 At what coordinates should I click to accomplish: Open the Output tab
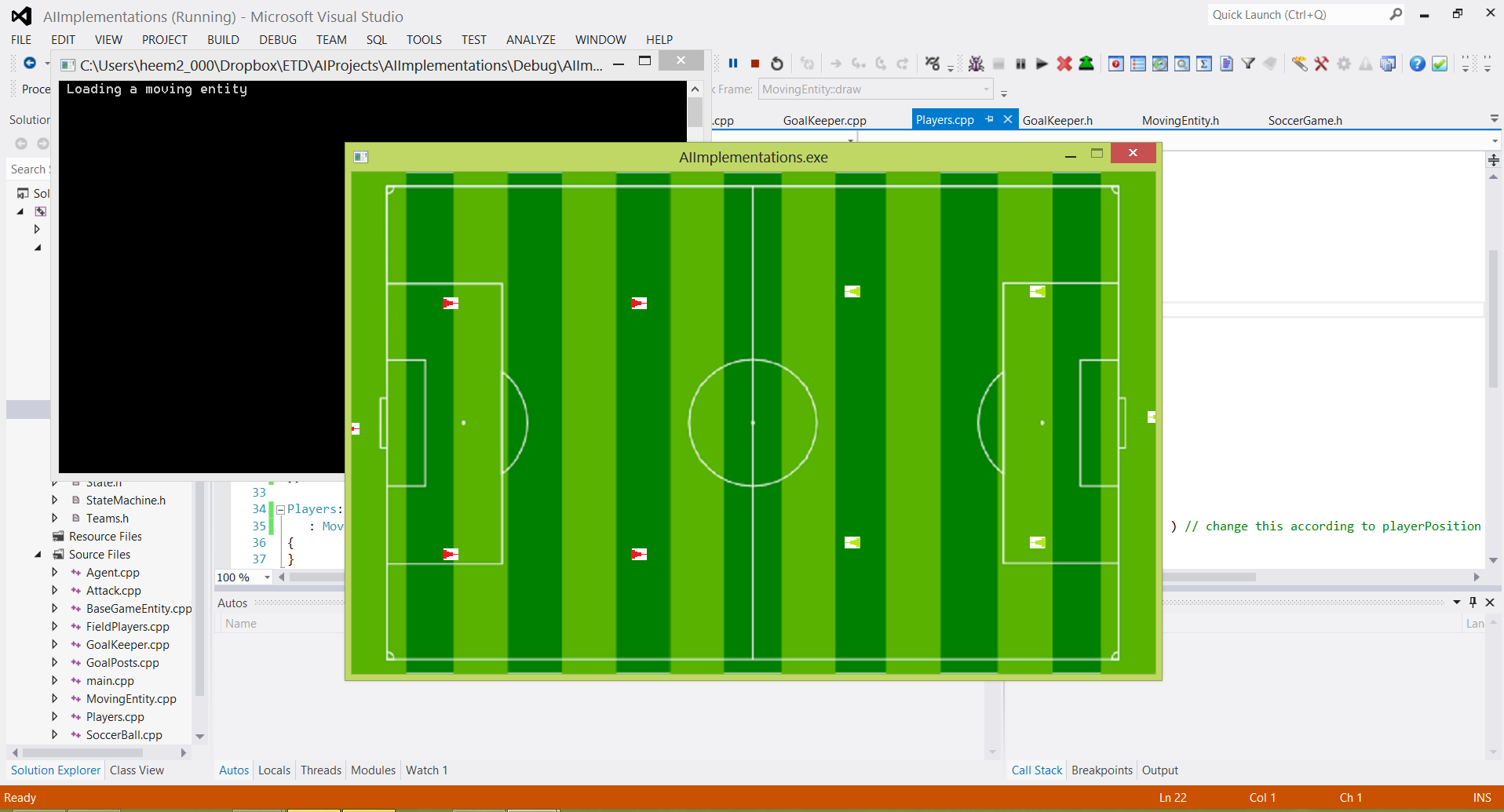click(1159, 770)
